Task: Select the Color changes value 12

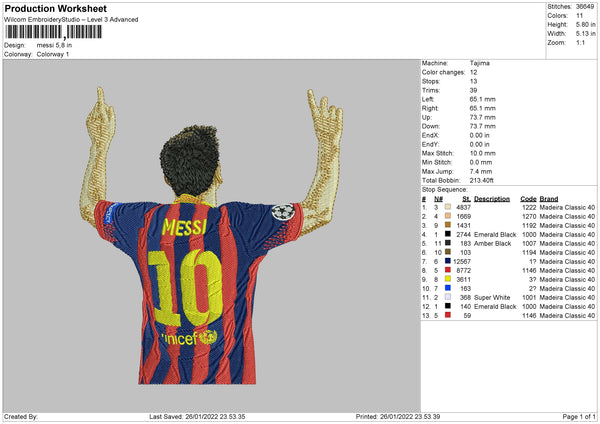Action: click(473, 72)
